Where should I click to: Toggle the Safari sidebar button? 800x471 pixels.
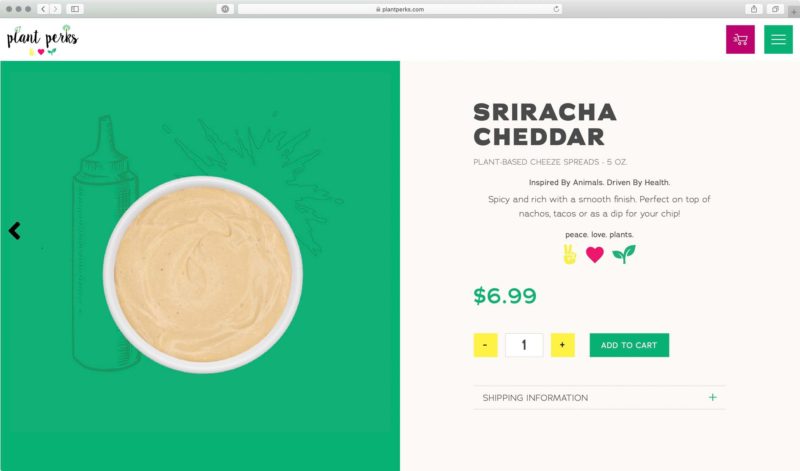pos(75,9)
